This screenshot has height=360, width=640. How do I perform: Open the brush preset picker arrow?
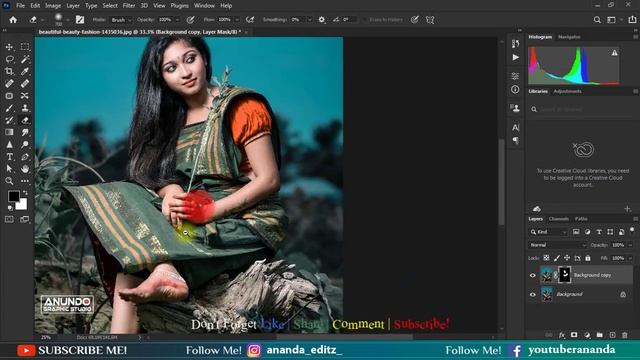[x=68, y=20]
